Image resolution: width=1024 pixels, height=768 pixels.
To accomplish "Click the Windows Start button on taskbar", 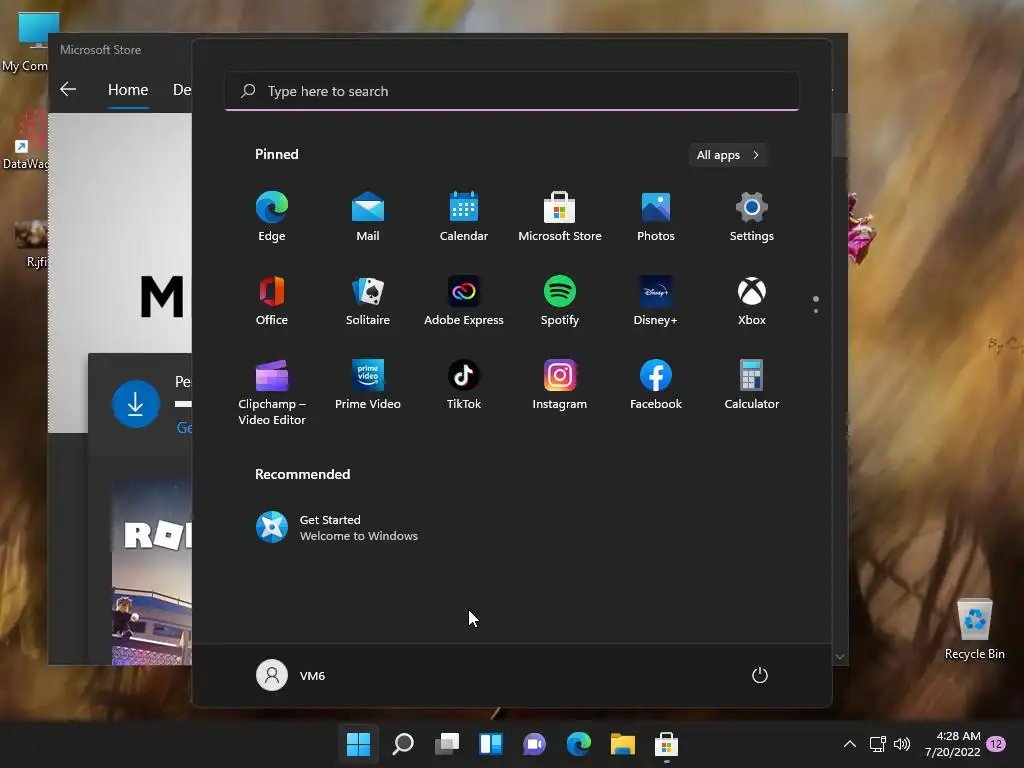I will click(x=359, y=744).
